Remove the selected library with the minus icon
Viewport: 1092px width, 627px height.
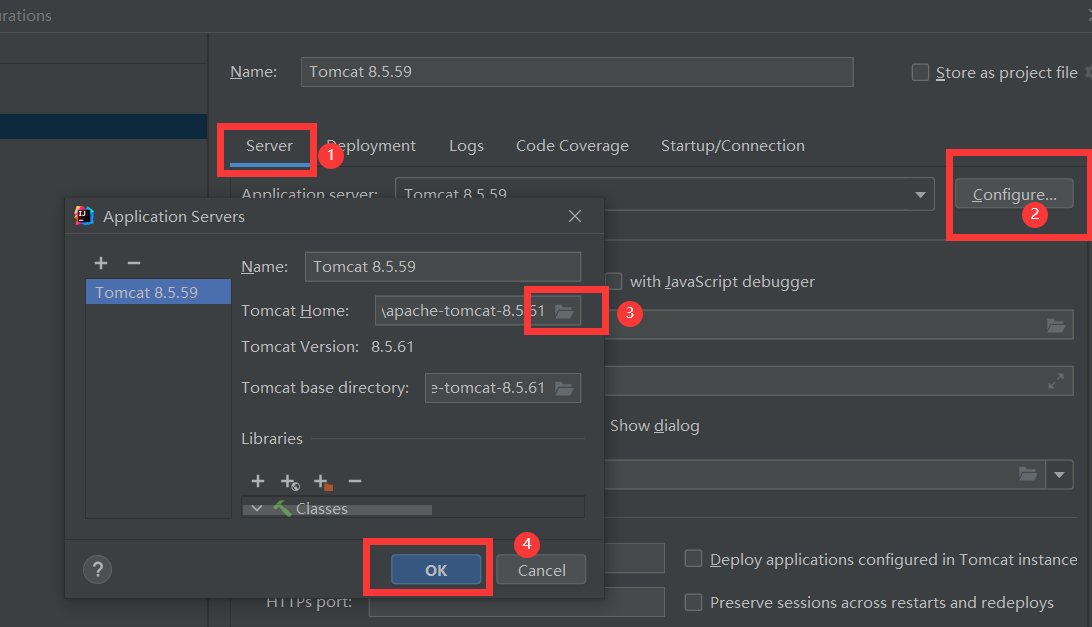tap(355, 481)
